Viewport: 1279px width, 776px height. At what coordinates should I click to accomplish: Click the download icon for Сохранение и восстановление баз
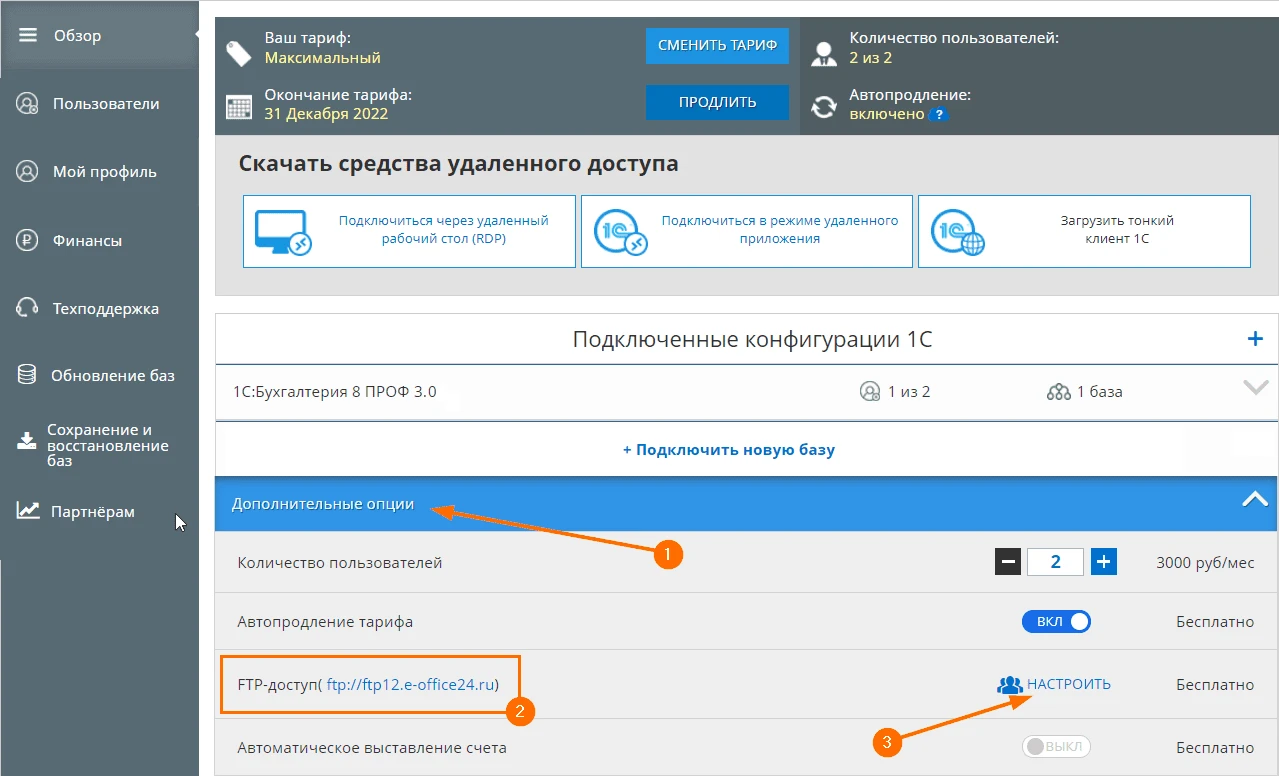(x=26, y=443)
